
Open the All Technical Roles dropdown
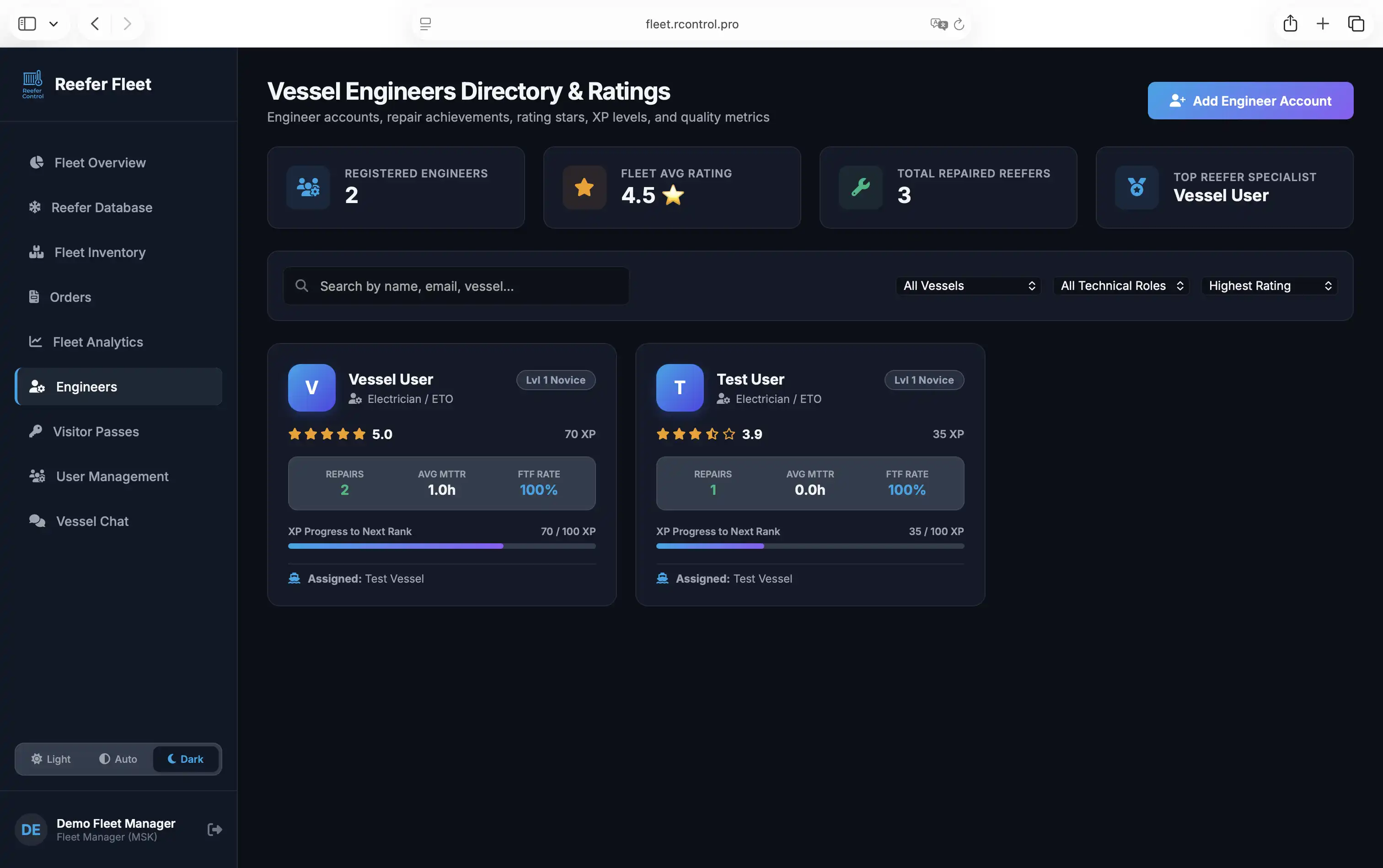point(1121,286)
